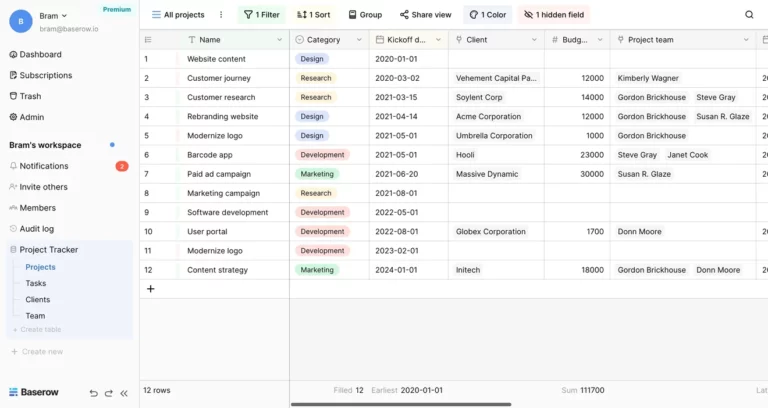This screenshot has height=408, width=768.
Task: Expand Bram account menu chevron
Action: pos(65,16)
